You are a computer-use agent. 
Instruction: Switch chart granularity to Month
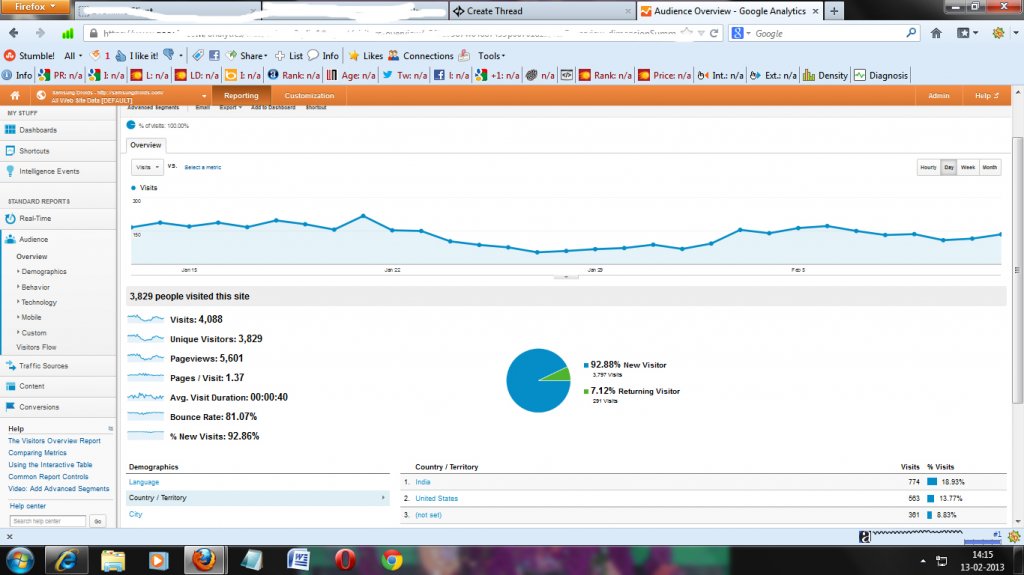[x=989, y=167]
